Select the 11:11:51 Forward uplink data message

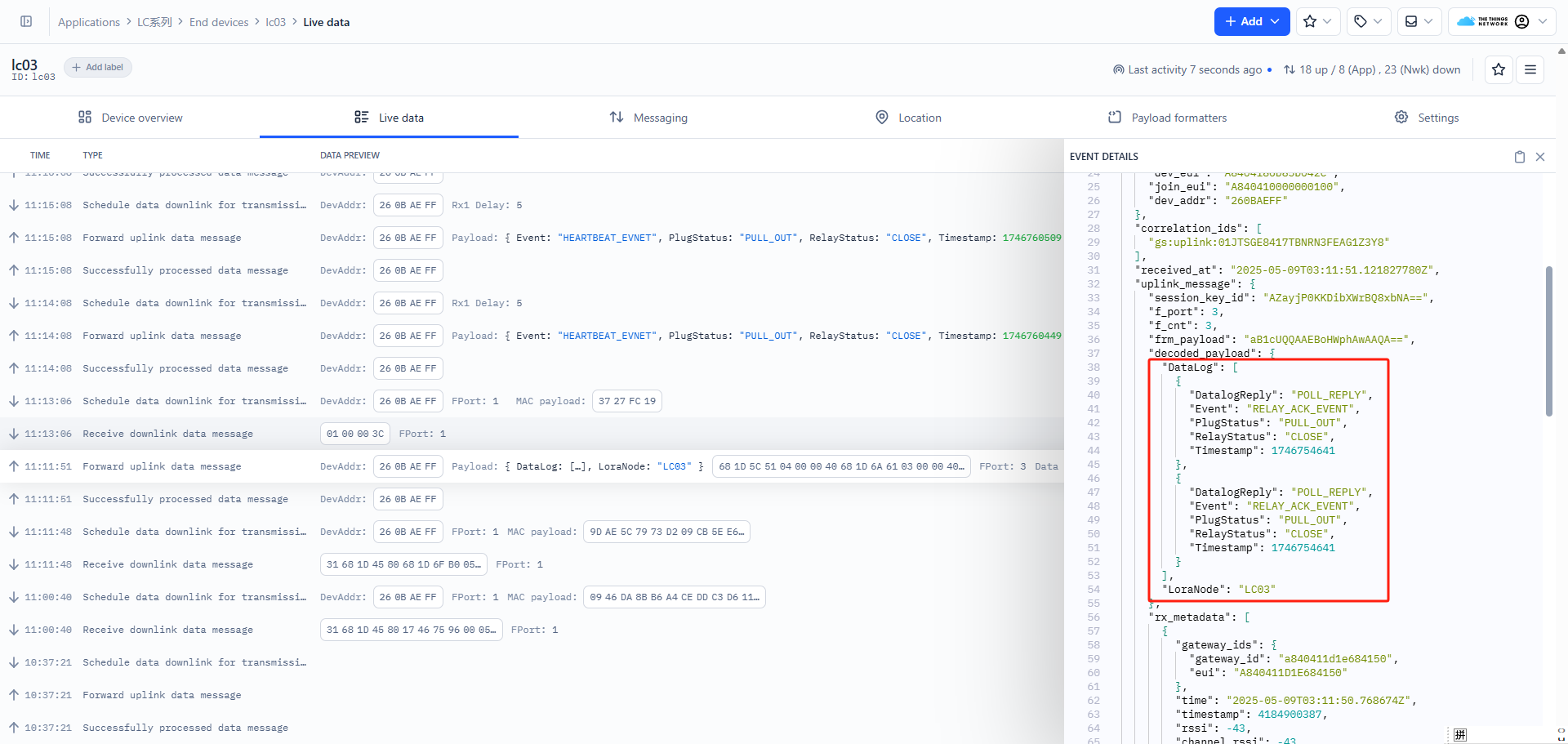tap(532, 466)
